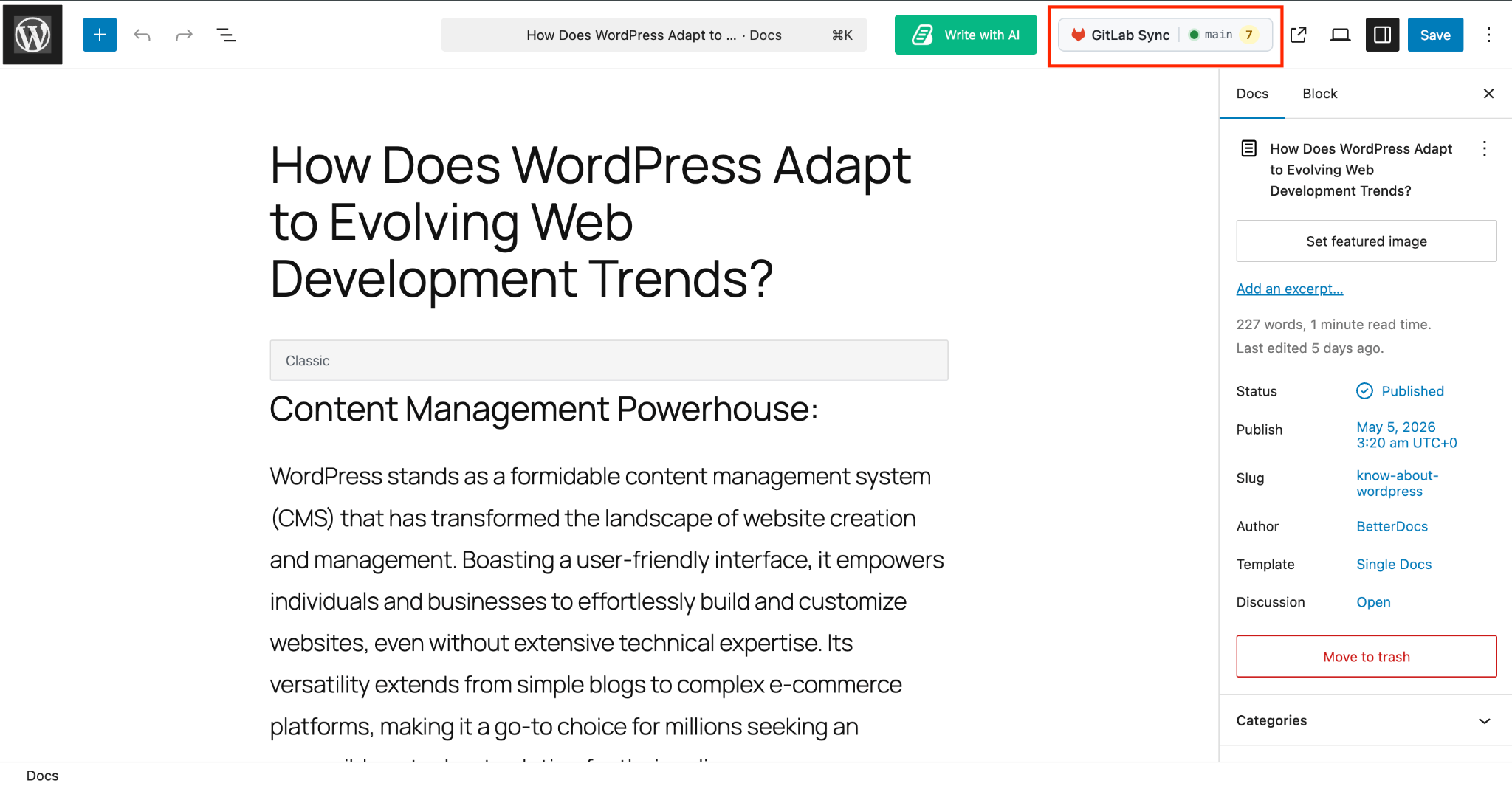Click the document icon beside sidebar title
1512x786 pixels.
1248,148
